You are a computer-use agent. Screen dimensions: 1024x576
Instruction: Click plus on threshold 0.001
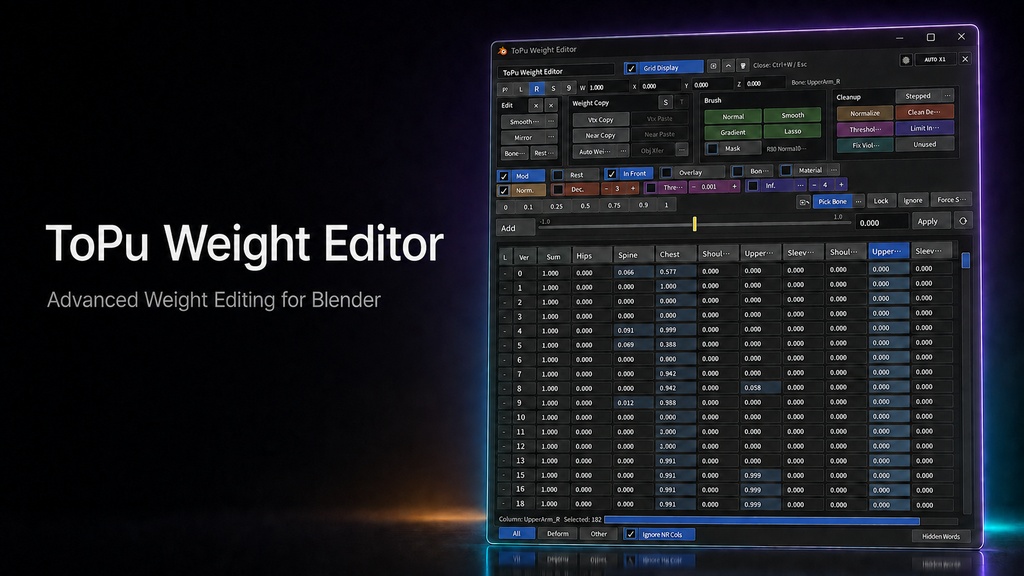pyautogui.click(x=734, y=186)
